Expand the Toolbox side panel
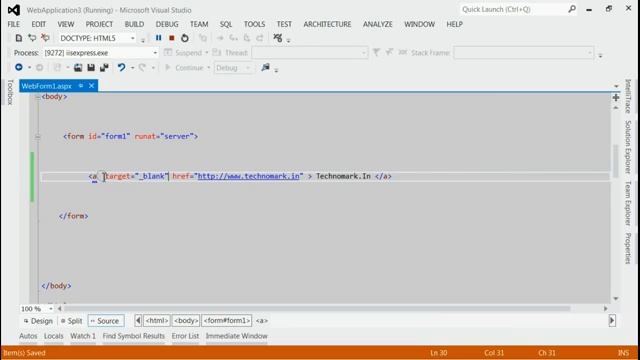 click(x=11, y=93)
